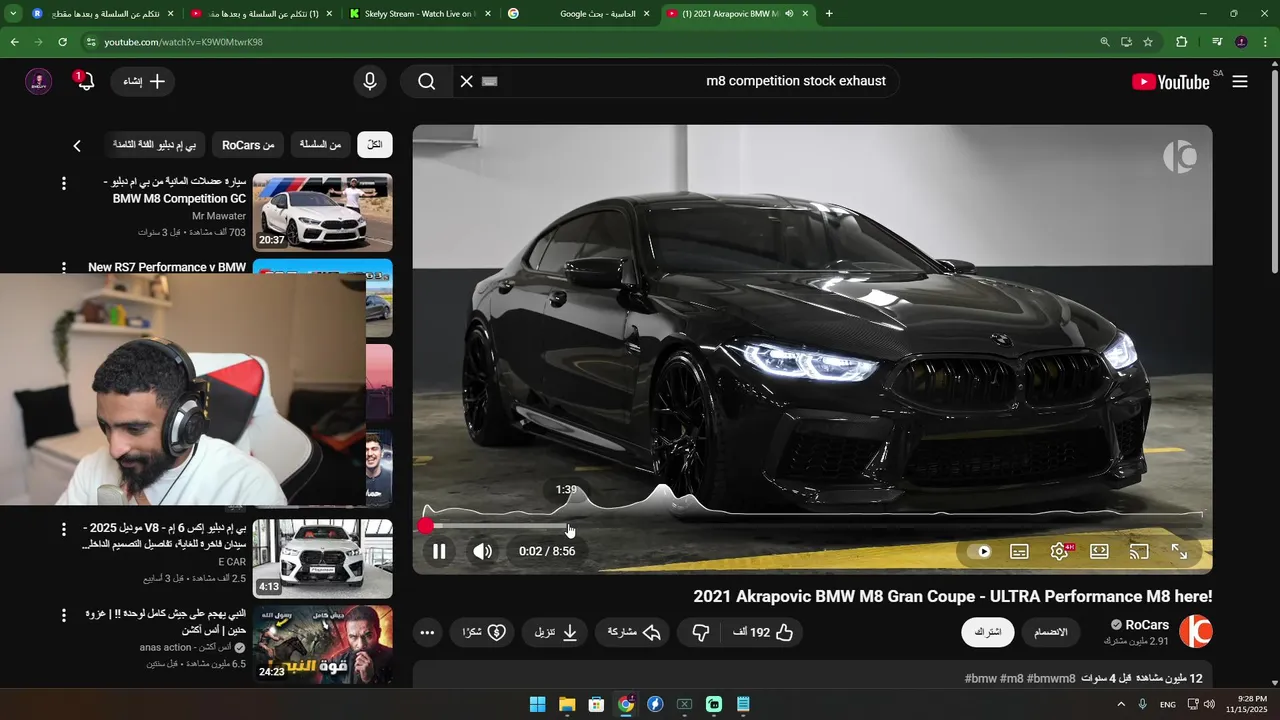The width and height of the screenshot is (1280, 720).
Task: Open the قوة النبي thumbnail with 24:23 duration
Action: pyautogui.click(x=323, y=644)
